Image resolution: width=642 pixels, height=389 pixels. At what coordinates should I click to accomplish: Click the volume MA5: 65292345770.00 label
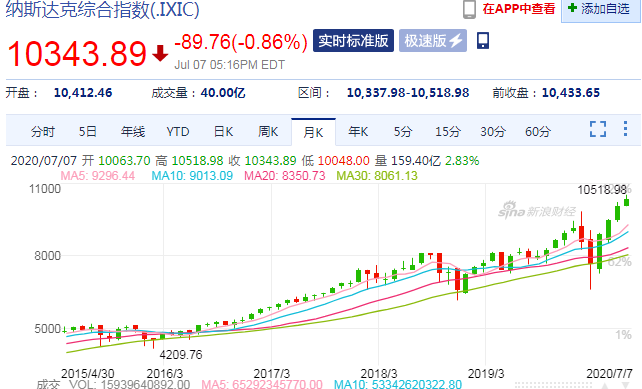coord(262,384)
